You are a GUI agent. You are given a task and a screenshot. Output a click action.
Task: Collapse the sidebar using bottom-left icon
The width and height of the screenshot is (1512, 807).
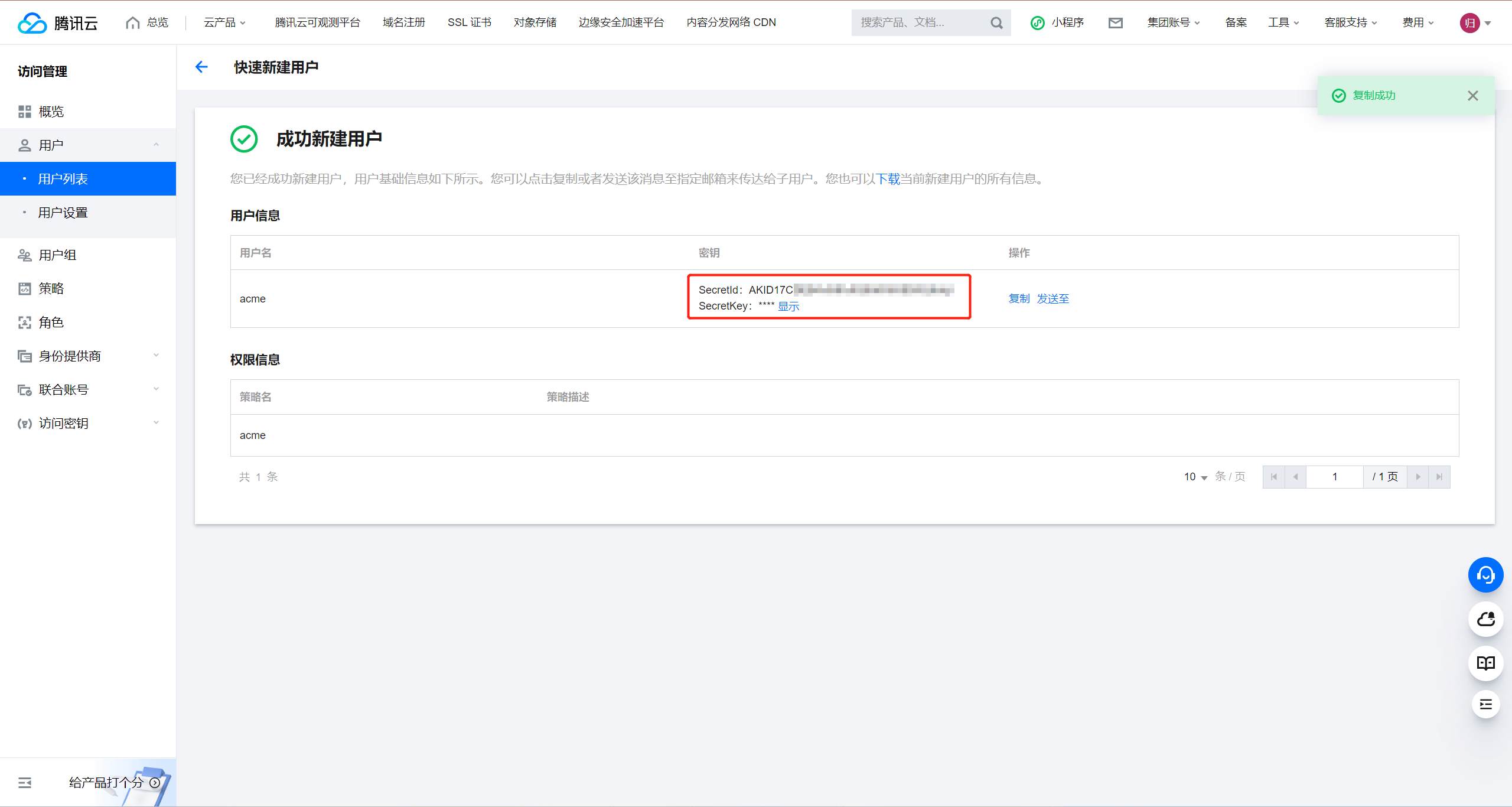pyautogui.click(x=24, y=782)
